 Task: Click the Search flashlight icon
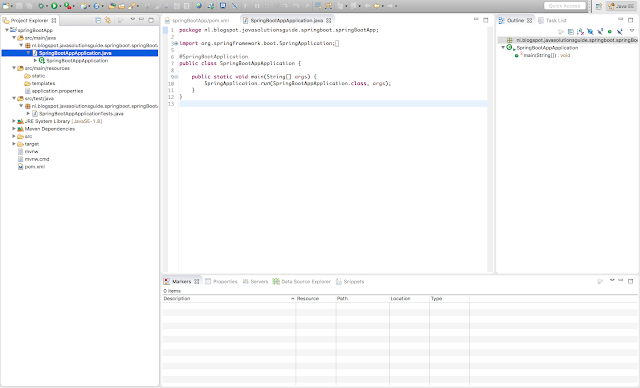click(x=132, y=6)
